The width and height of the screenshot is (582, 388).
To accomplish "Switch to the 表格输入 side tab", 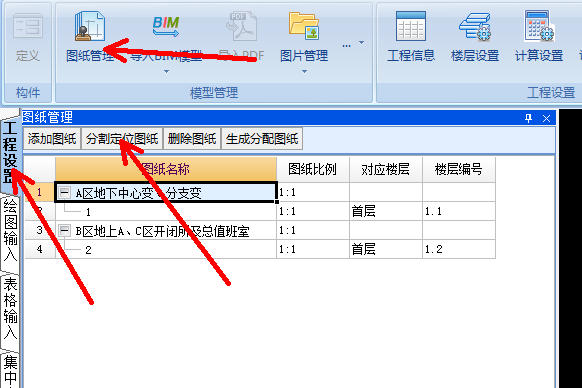I will click(10, 308).
